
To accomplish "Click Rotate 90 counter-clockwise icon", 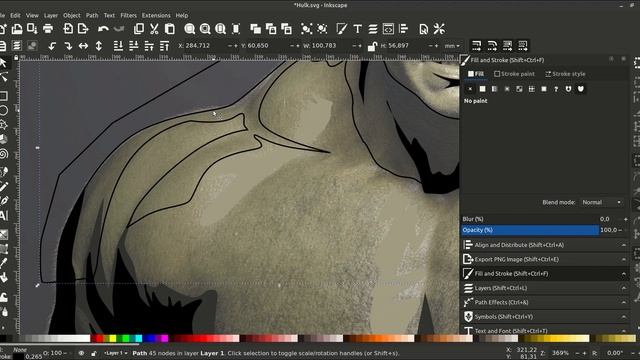I will [52, 46].
